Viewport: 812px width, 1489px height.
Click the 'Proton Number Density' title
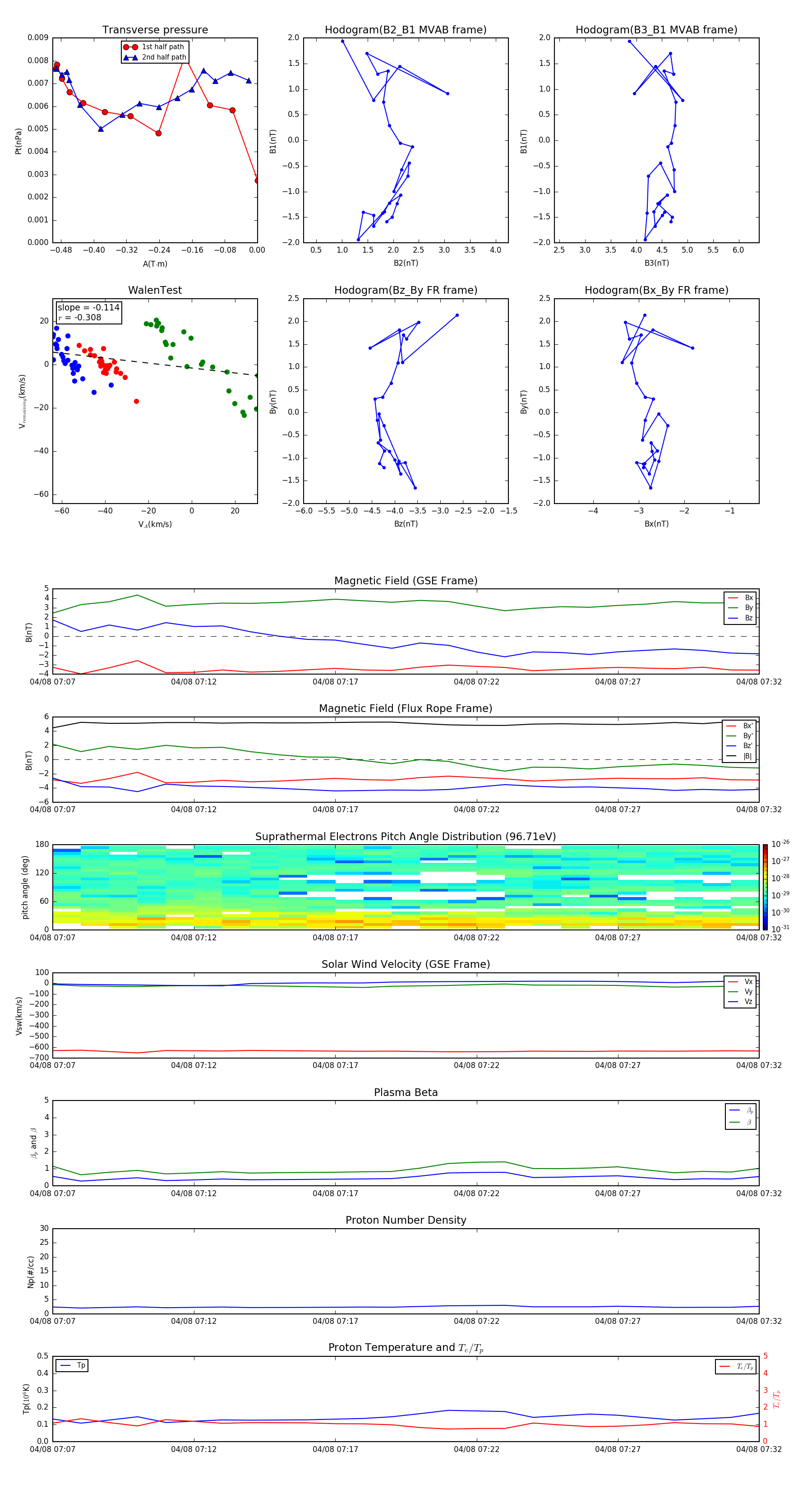point(406,1220)
